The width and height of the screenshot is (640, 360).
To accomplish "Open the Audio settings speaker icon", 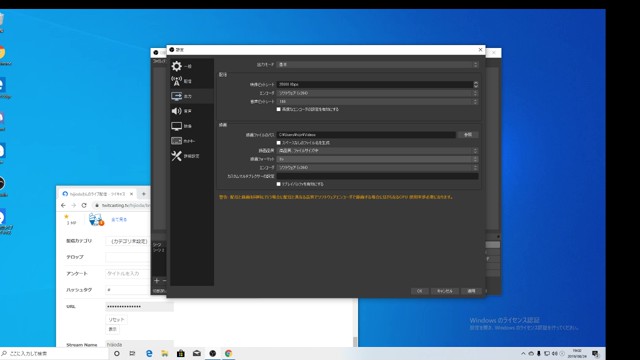I will pos(177,111).
